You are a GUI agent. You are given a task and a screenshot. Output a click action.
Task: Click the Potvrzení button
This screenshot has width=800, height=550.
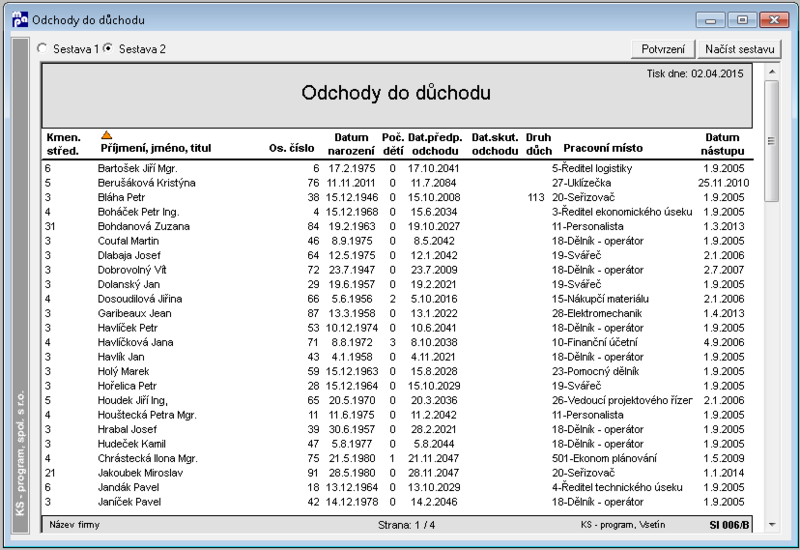coord(663,49)
